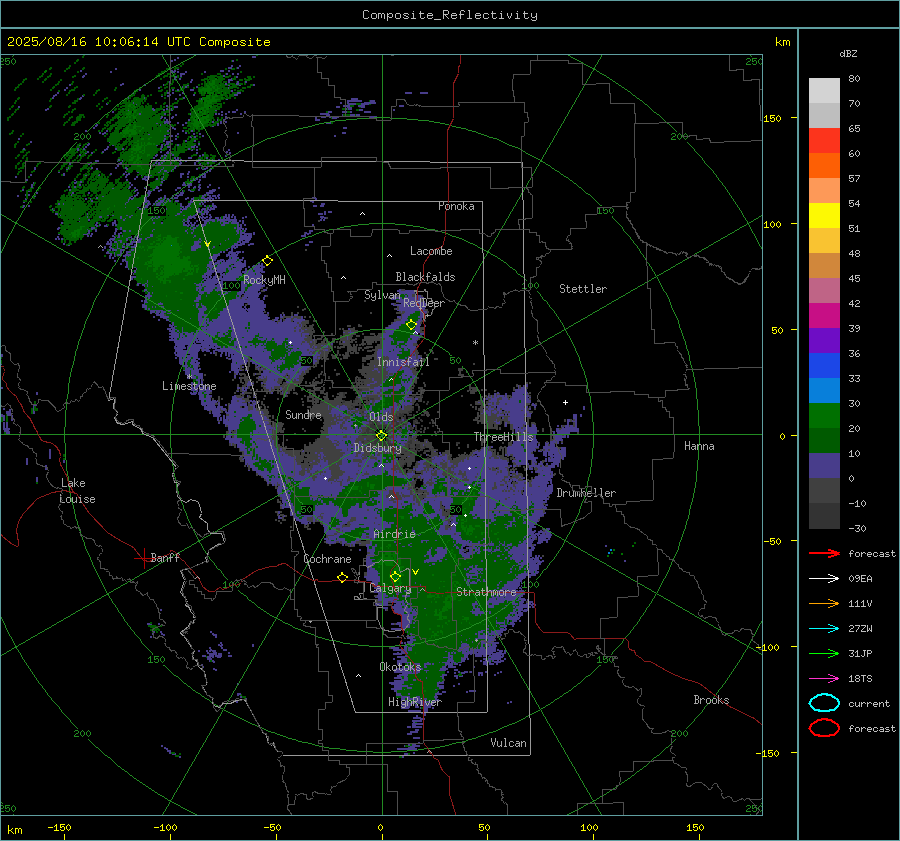Viewport: 900px width, 841px height.
Task: Click the magenta dBZ legend swatch near 39
Action: coord(824,315)
